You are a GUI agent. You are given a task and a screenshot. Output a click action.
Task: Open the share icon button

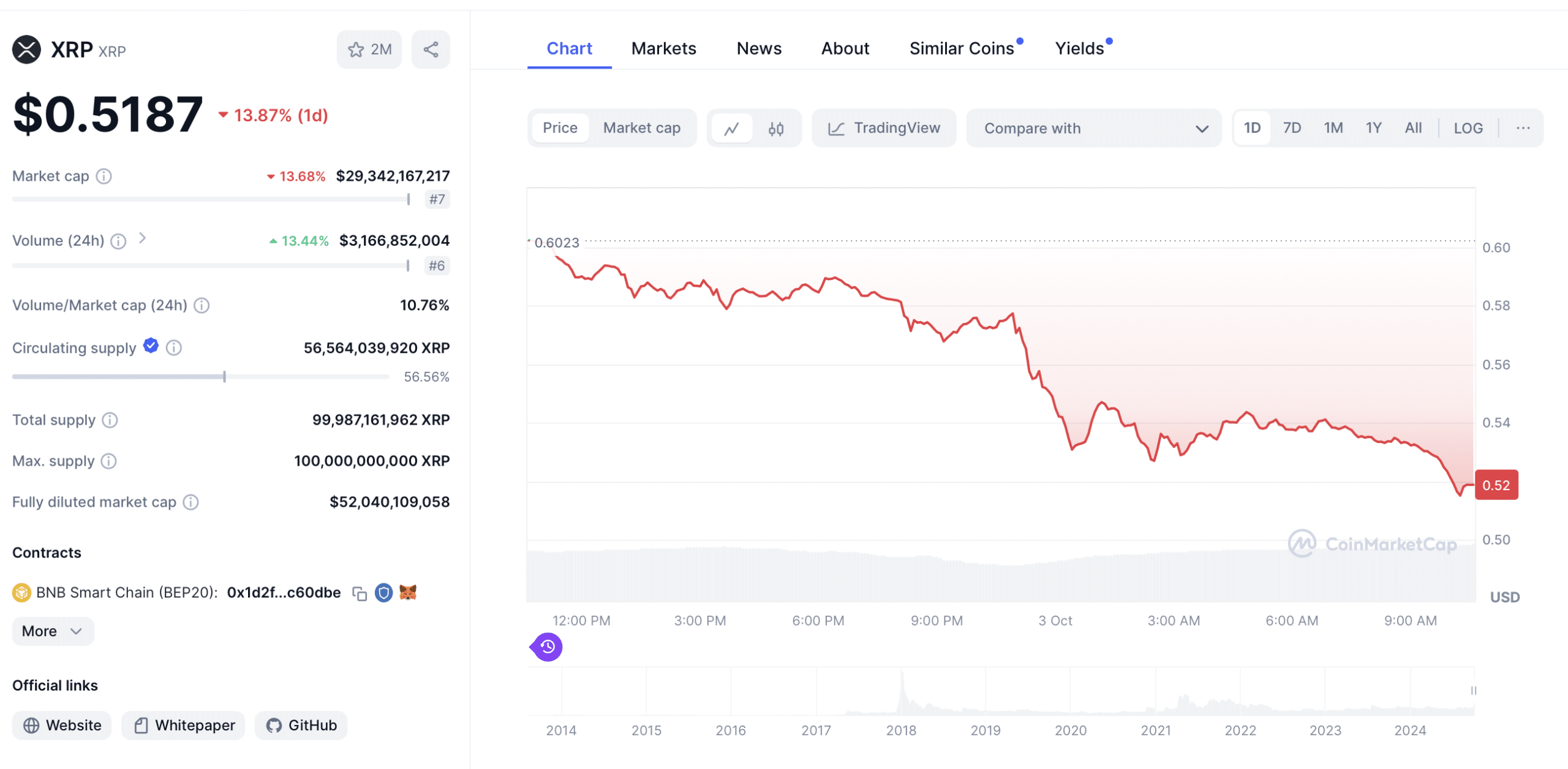pyautogui.click(x=431, y=50)
